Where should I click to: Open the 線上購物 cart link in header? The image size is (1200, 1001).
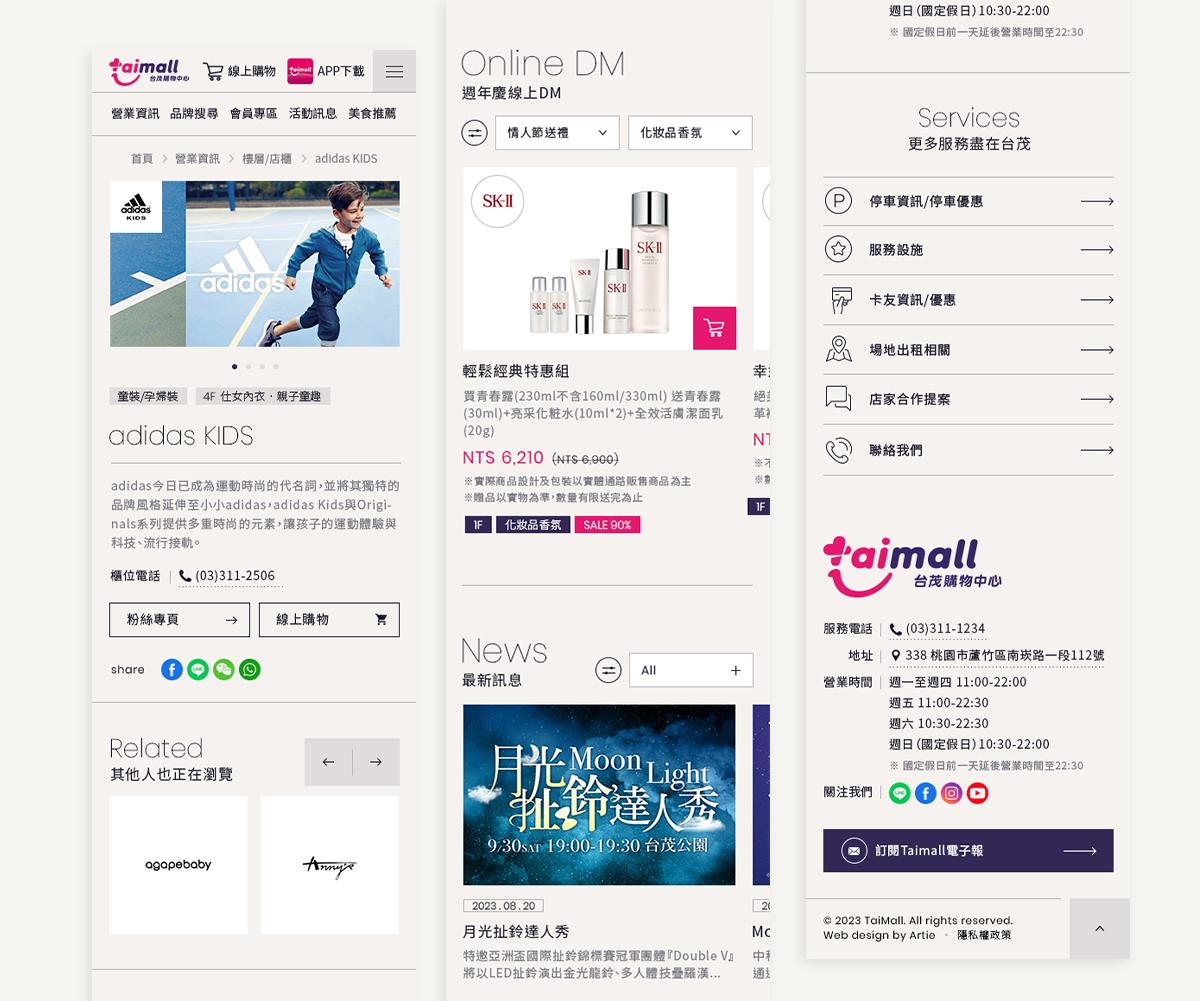pyautogui.click(x=239, y=71)
